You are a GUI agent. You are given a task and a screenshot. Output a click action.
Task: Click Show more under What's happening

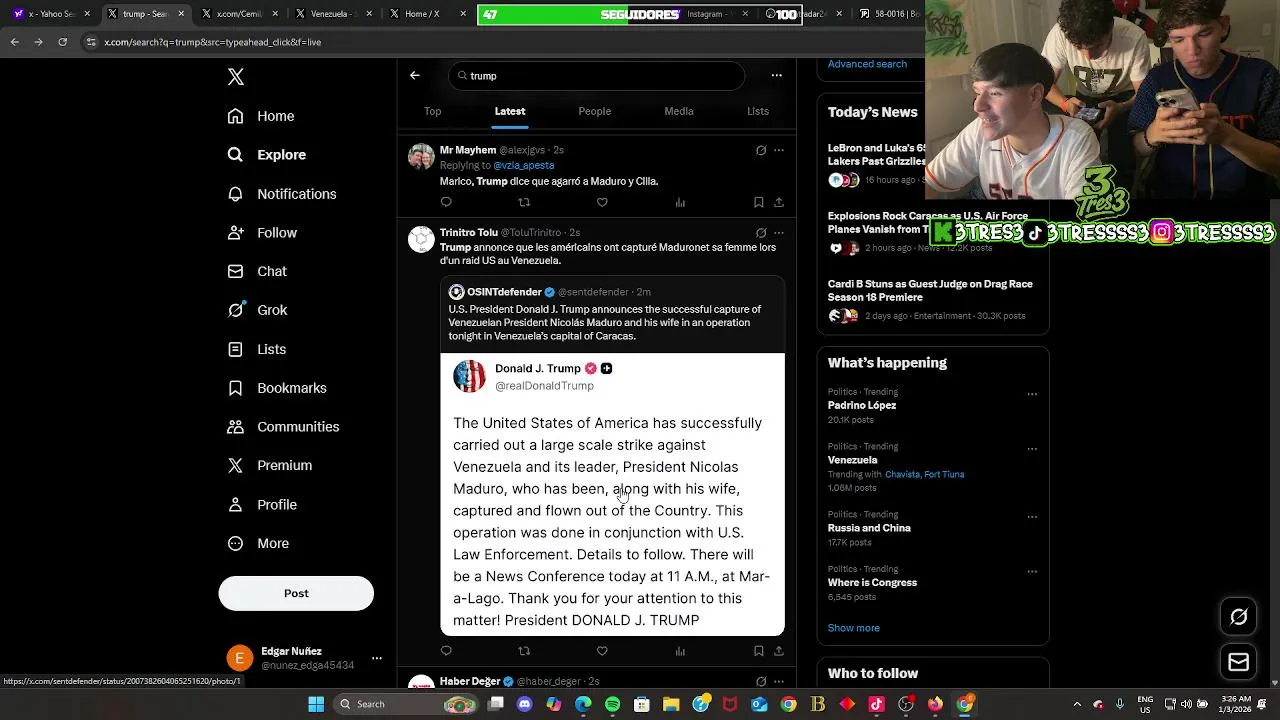(x=853, y=628)
